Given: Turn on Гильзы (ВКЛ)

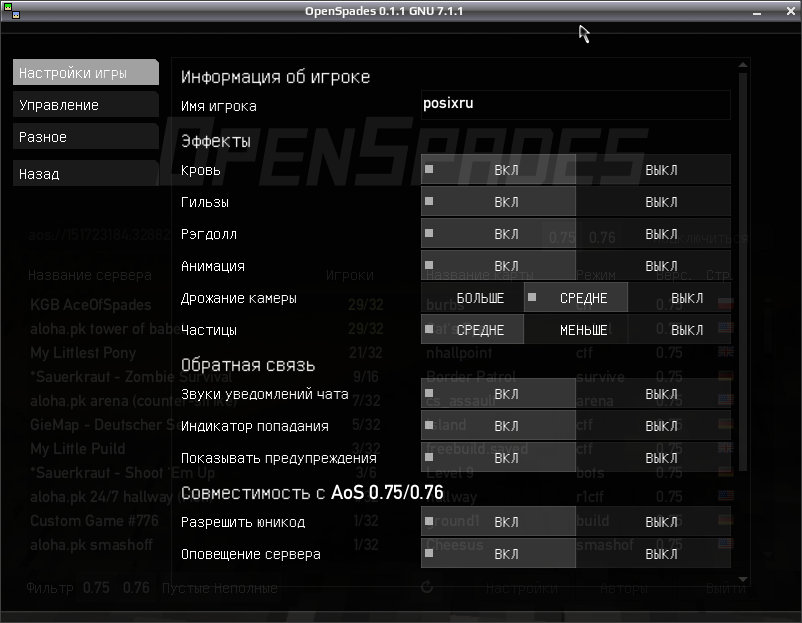Looking at the screenshot, I should click(x=498, y=202).
